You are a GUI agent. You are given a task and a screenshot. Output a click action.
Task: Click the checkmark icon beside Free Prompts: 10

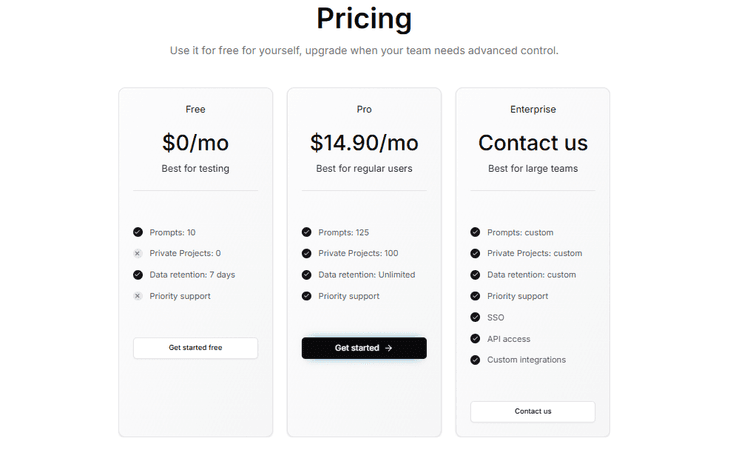coord(138,232)
